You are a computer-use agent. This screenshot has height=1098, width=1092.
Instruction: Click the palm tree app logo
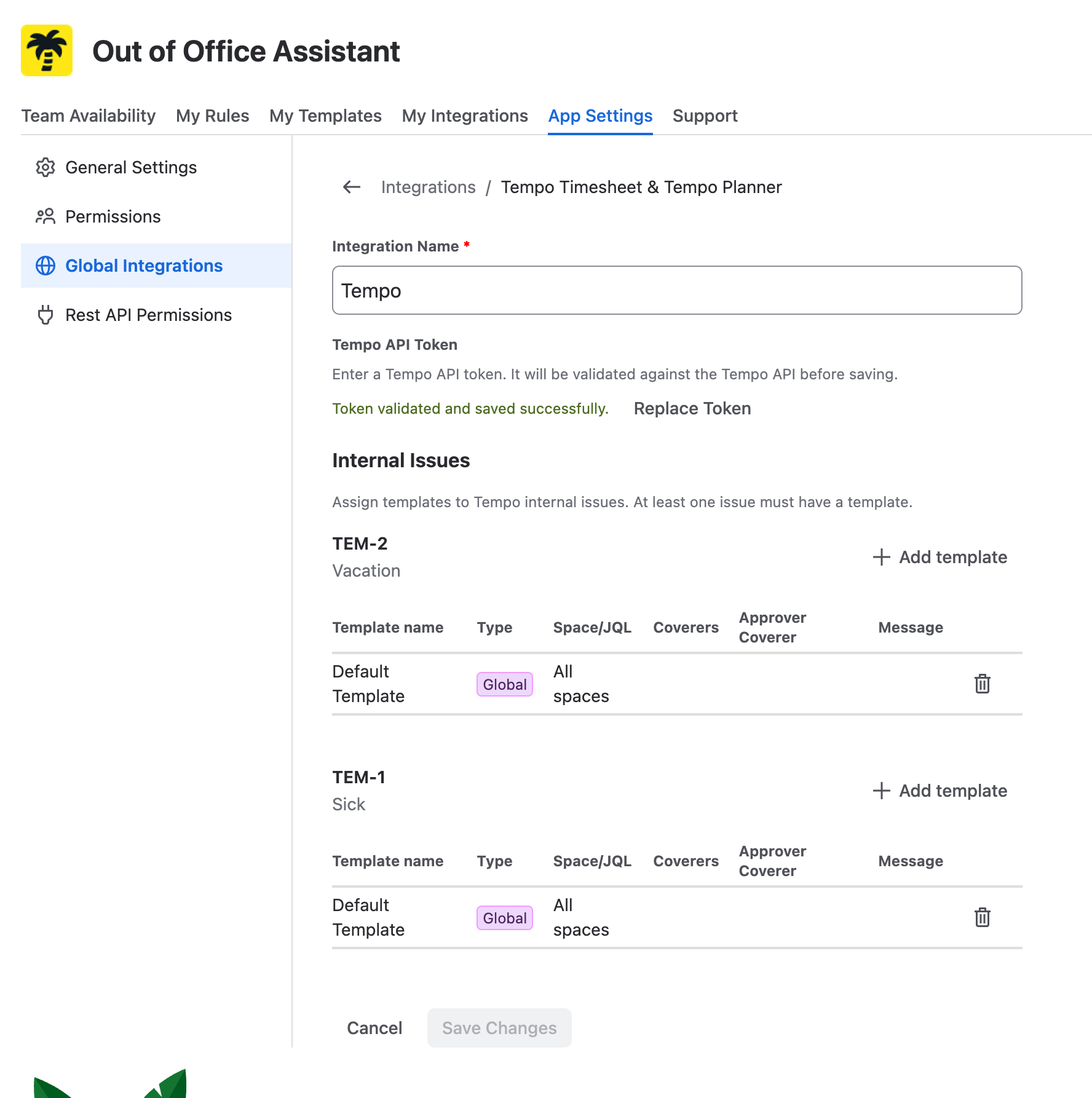47,50
